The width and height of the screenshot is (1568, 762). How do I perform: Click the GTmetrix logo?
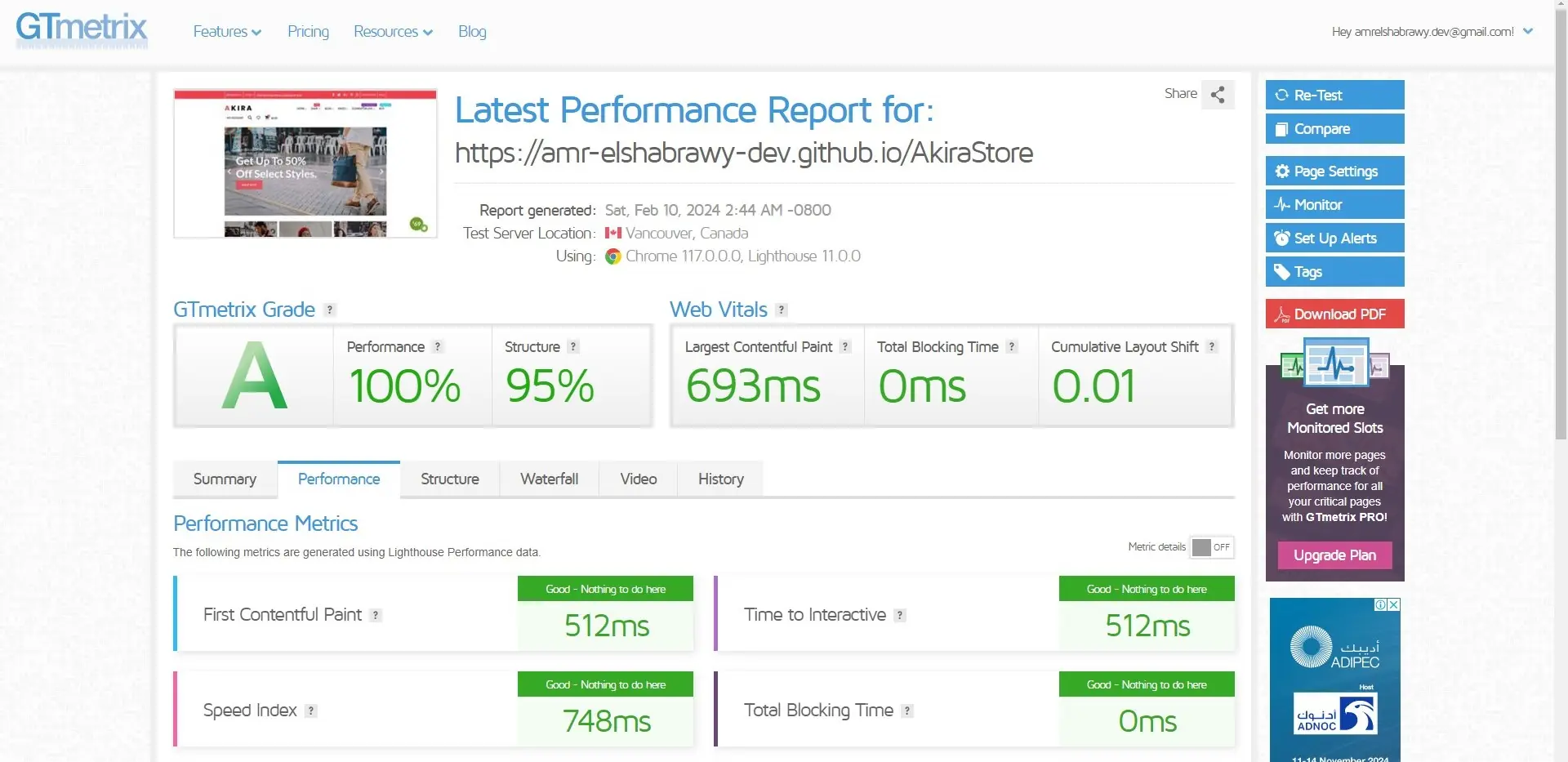(82, 30)
